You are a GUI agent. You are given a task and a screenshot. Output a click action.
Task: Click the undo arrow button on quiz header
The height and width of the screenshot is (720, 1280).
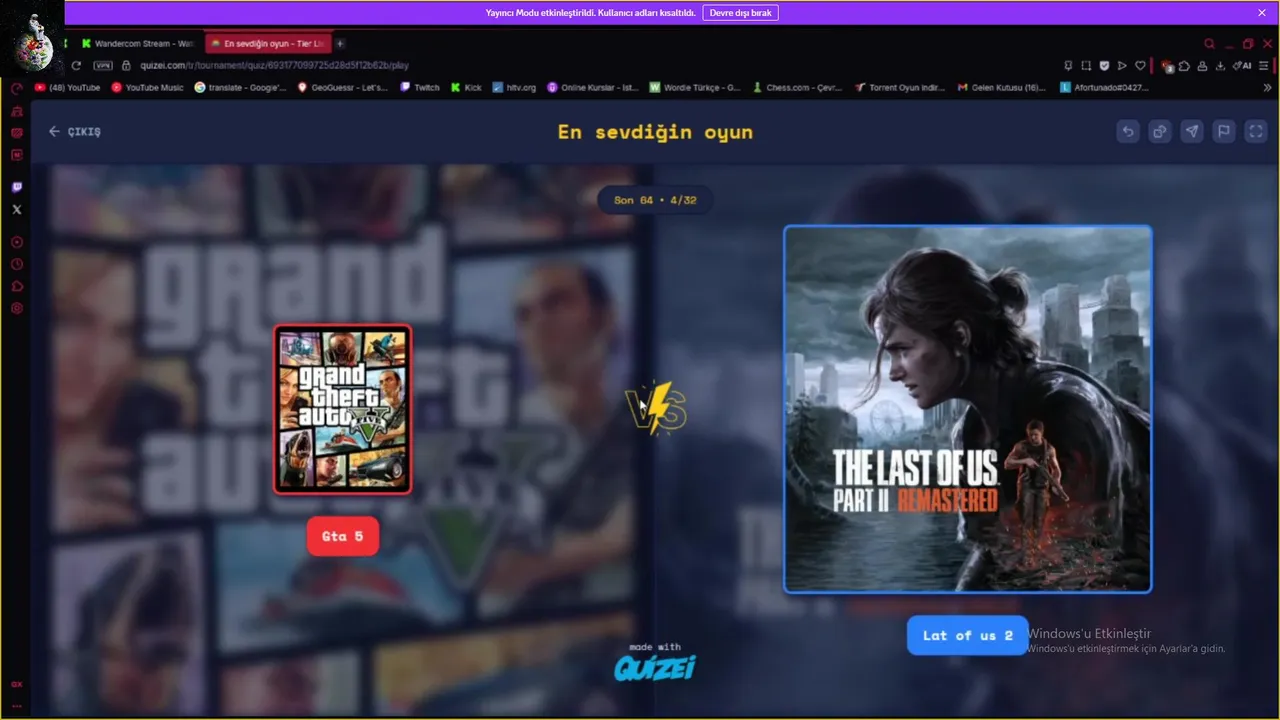click(x=1128, y=131)
